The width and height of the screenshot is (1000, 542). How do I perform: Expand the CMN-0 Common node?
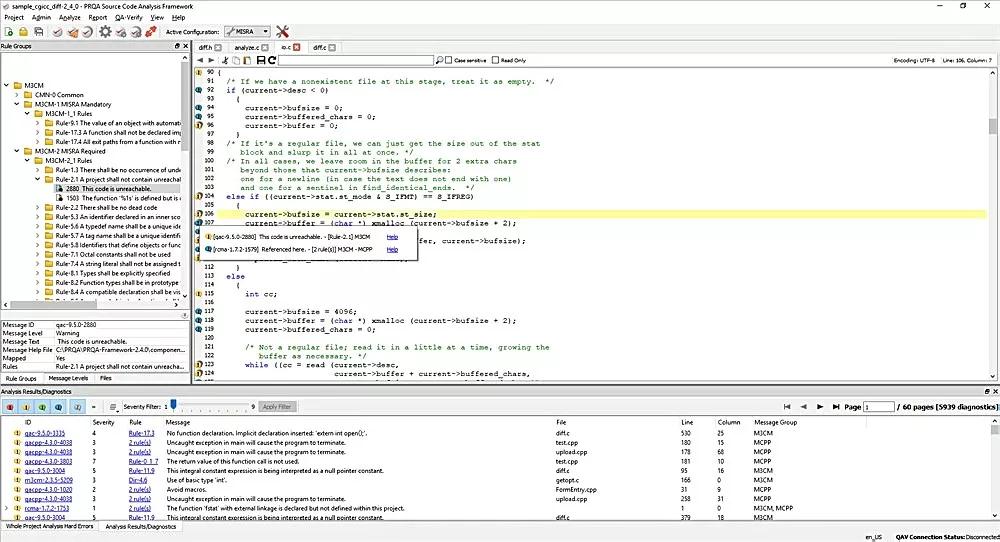17,94
